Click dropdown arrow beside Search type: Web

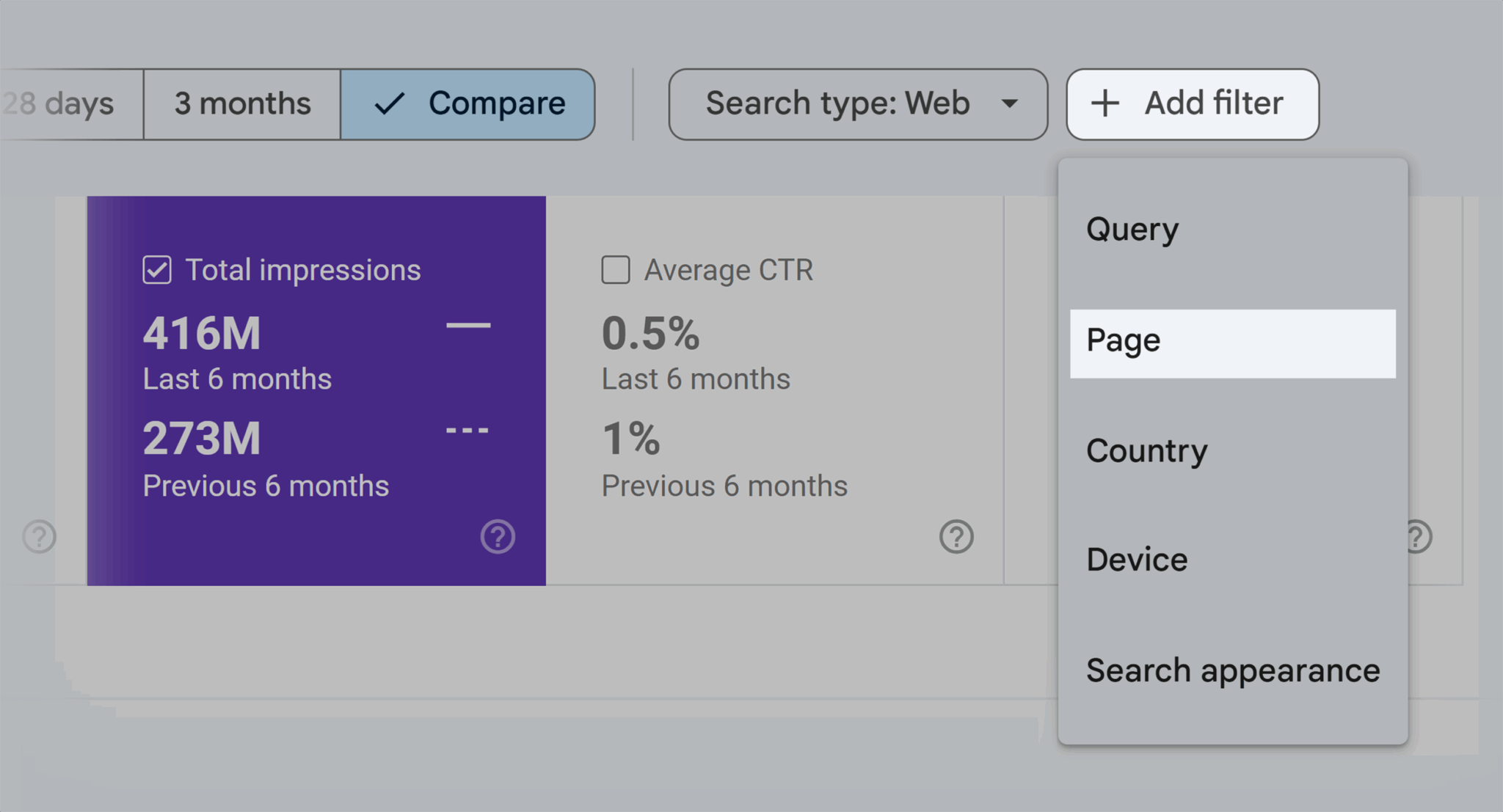[x=1010, y=103]
